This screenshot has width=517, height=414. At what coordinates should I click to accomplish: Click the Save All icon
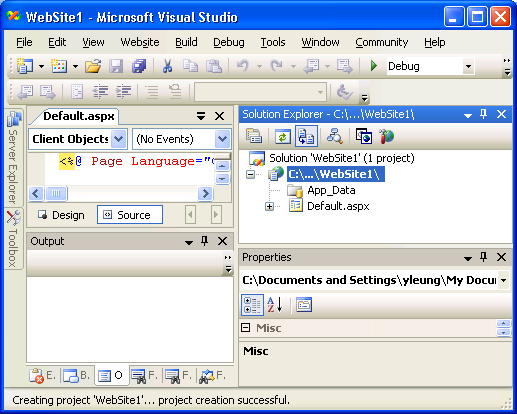[139, 66]
